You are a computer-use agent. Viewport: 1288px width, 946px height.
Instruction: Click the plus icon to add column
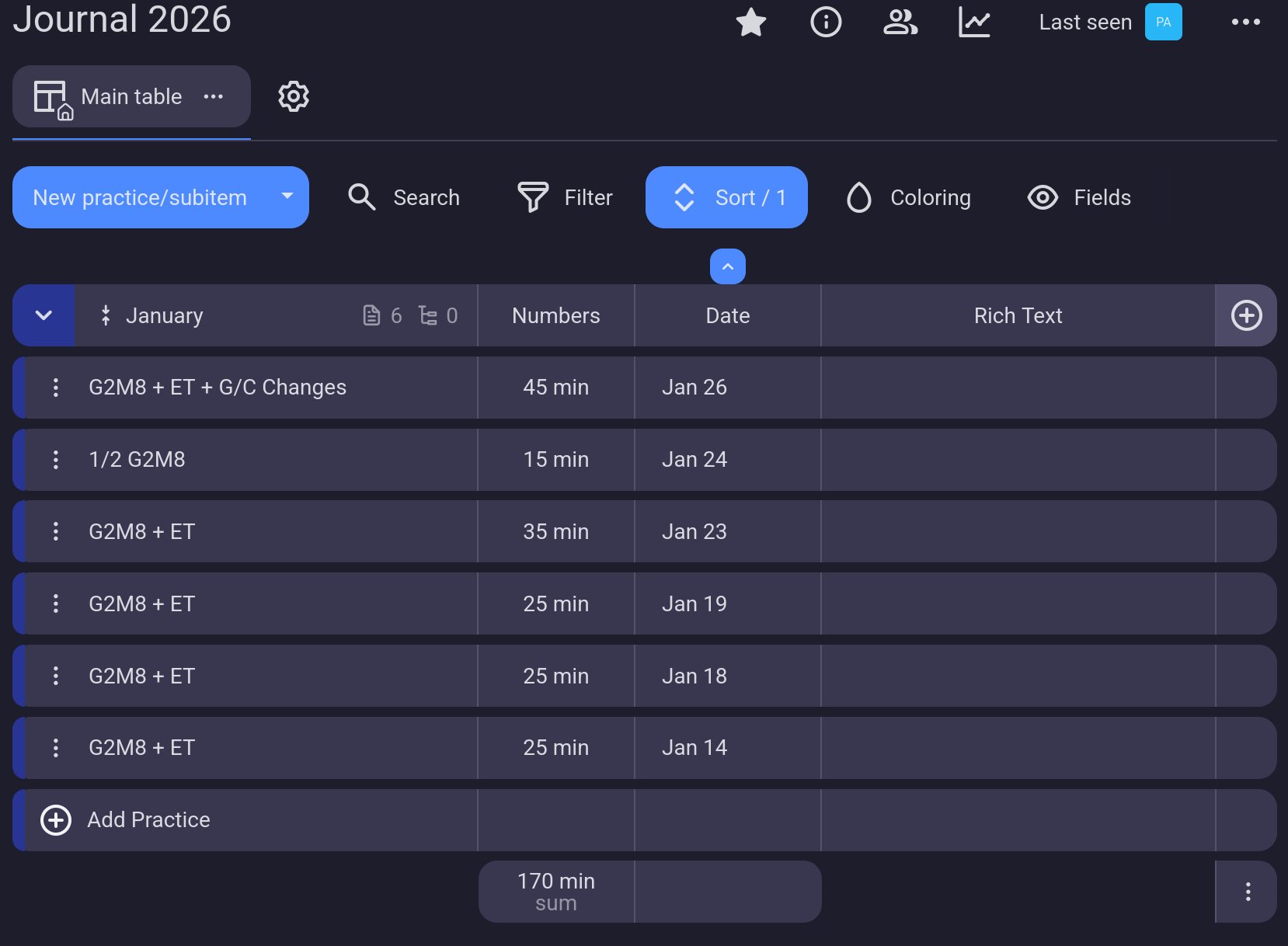pyautogui.click(x=1246, y=315)
